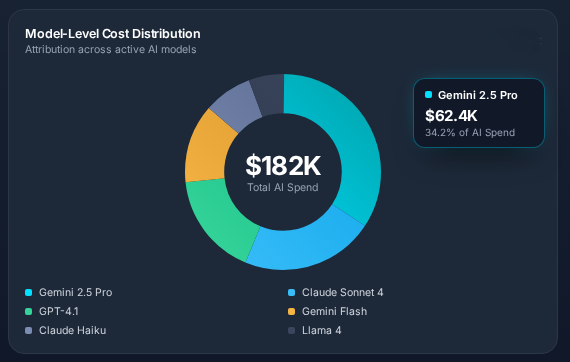
Task: Click the $182K total in the donut center
Action: 283,166
